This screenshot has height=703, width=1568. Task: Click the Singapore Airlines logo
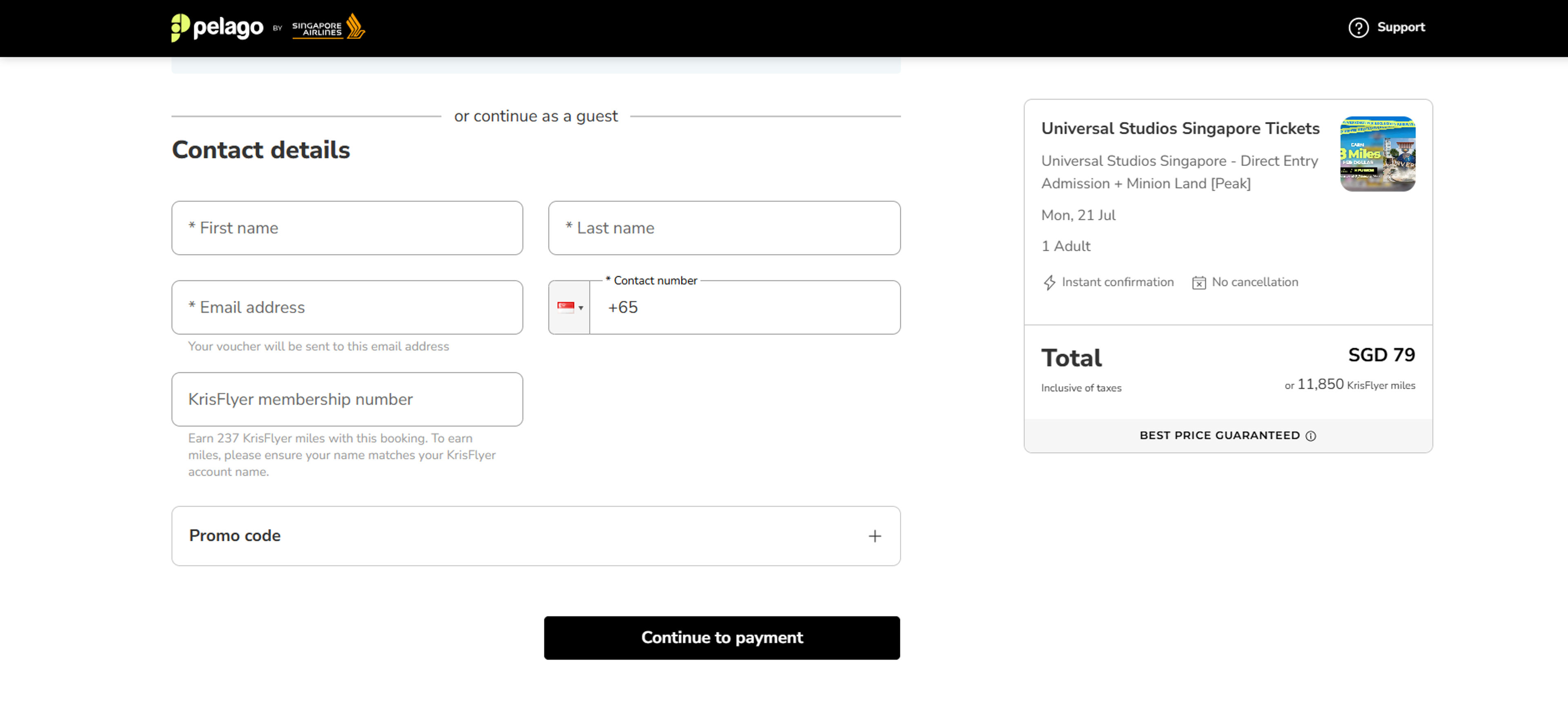click(x=328, y=27)
